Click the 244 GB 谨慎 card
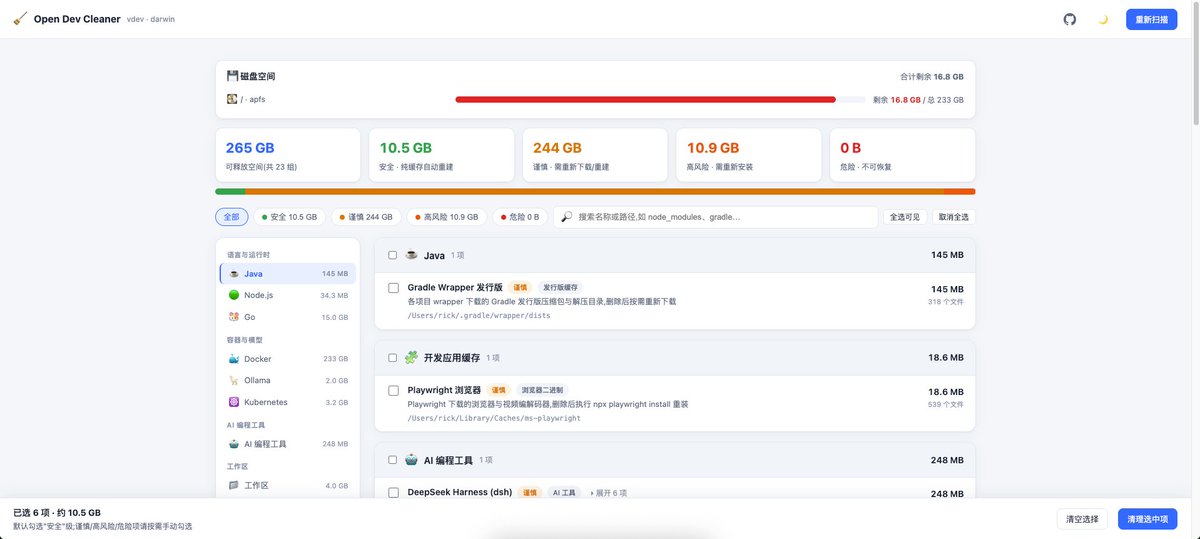 click(595, 155)
